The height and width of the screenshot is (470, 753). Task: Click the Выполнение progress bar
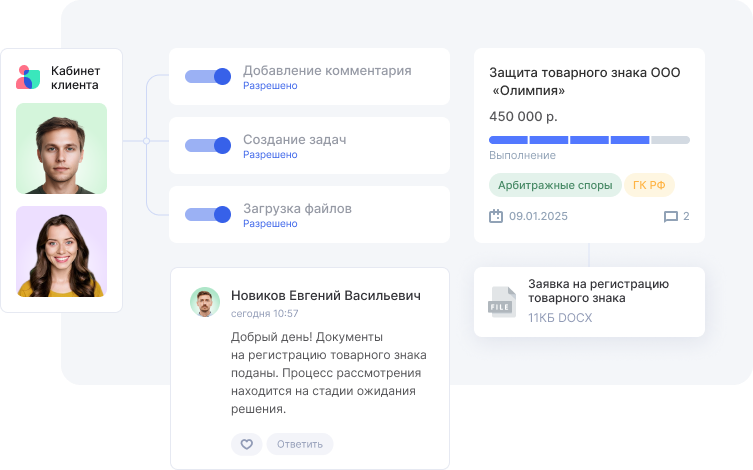tap(588, 140)
